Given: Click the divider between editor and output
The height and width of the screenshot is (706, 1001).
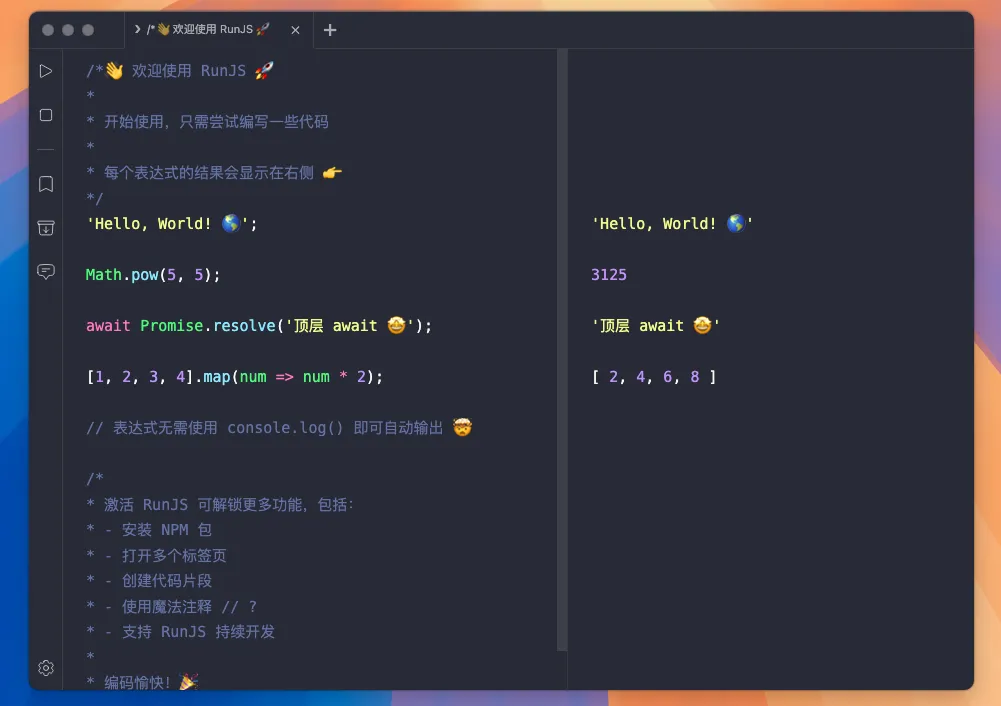Looking at the screenshot, I should 562,350.
